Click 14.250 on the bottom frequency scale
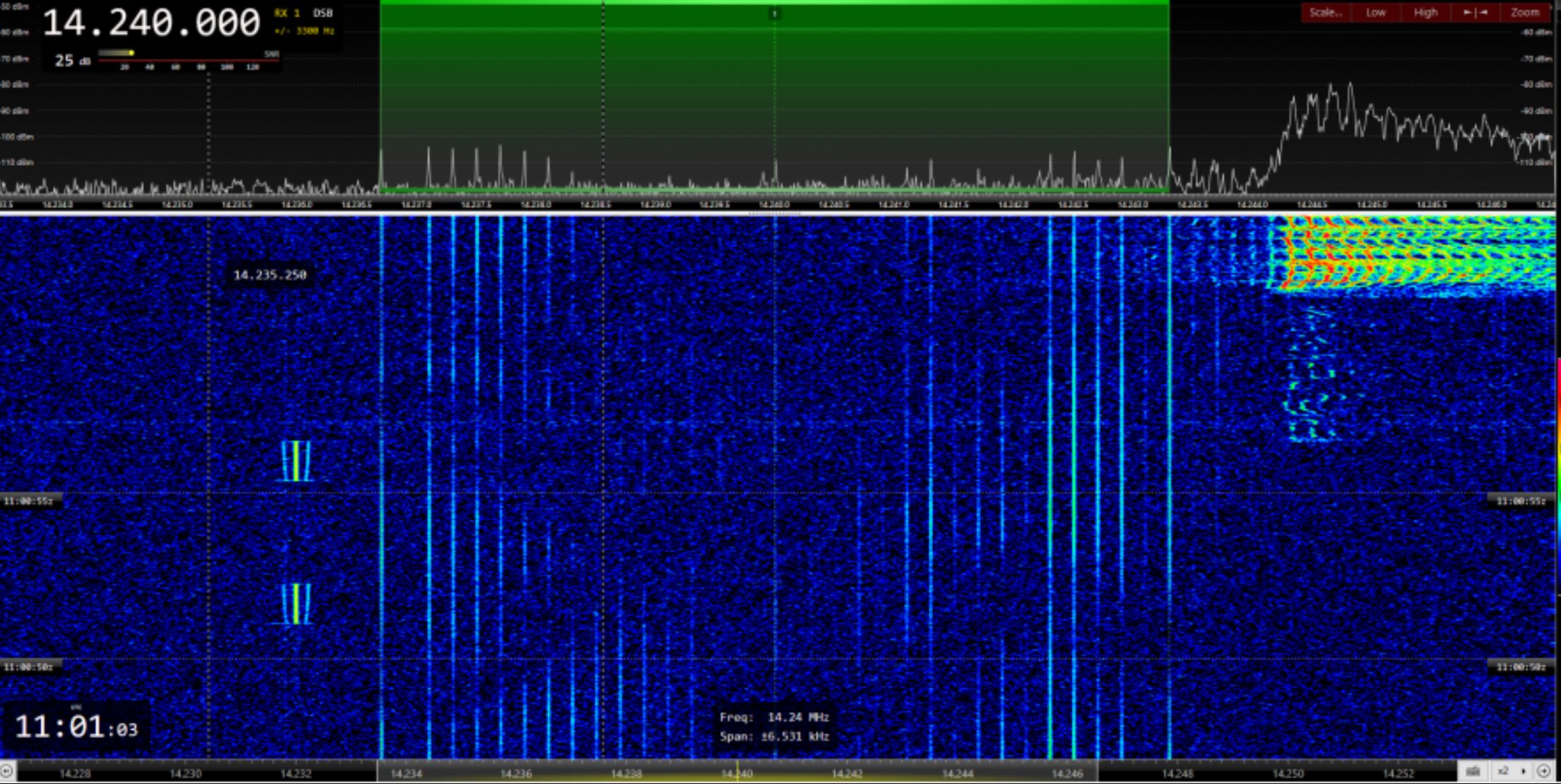The width and height of the screenshot is (1561, 784). pos(1288,773)
